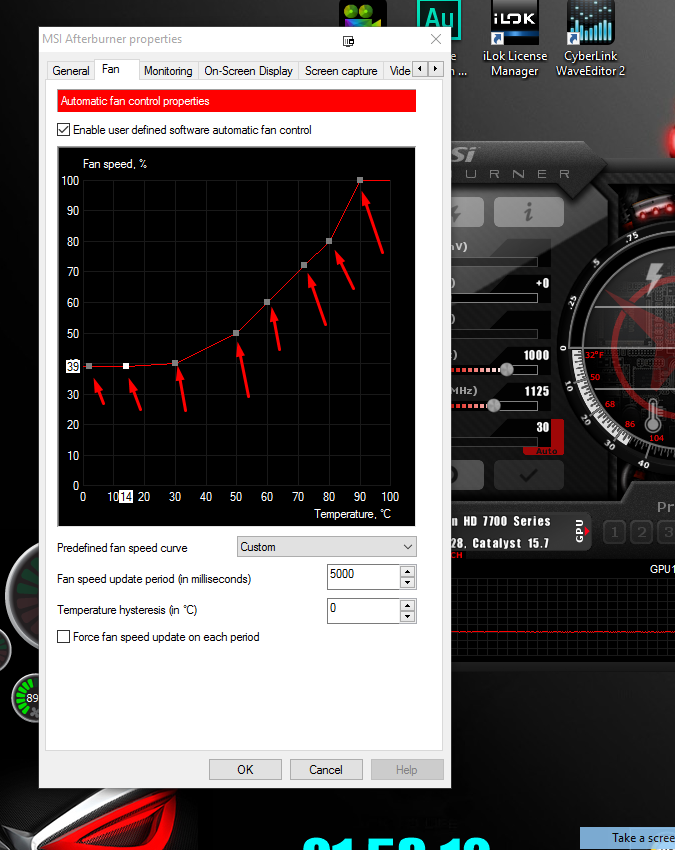This screenshot has width=675, height=850.
Task: Click the small monitor icon in dialog title bar
Action: (348, 41)
